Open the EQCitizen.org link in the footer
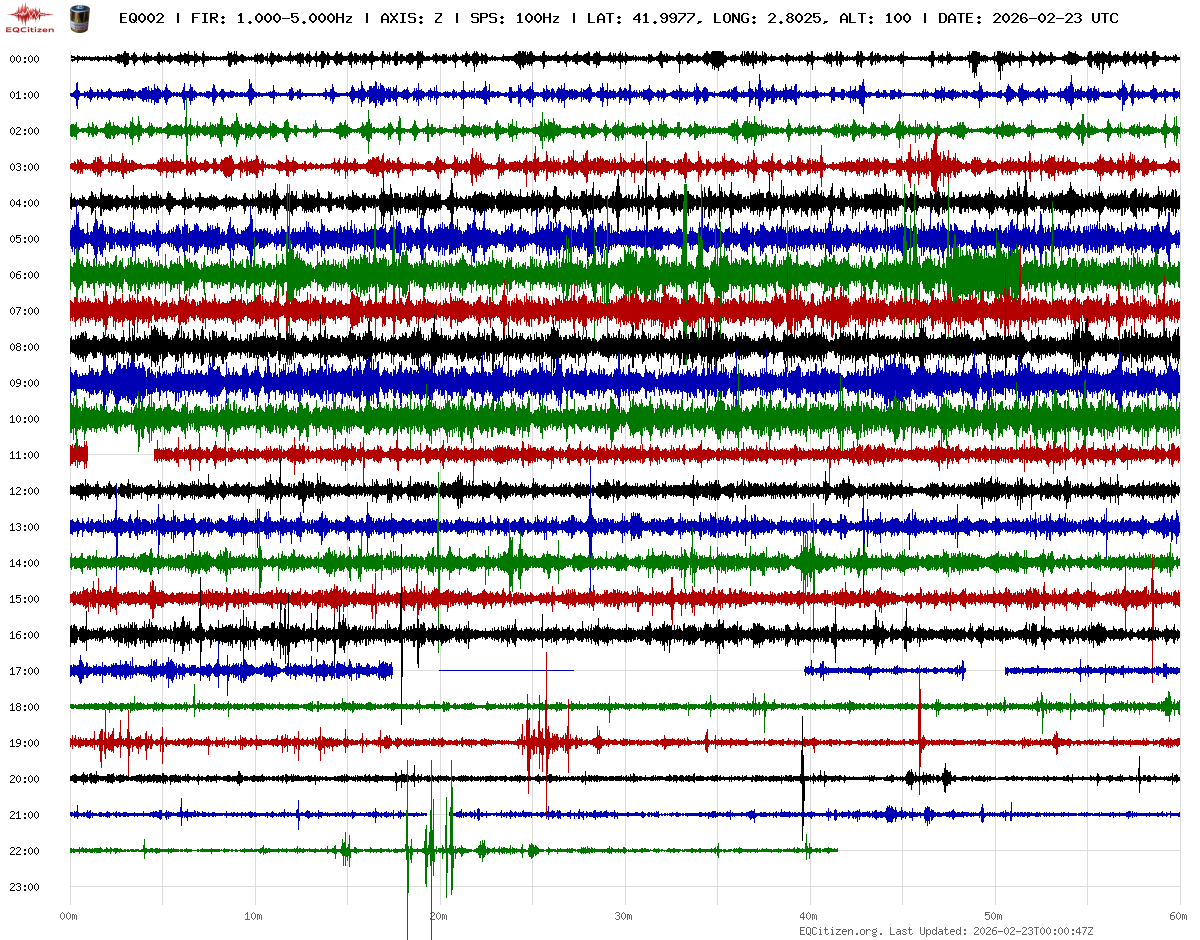Screen dimensions: 1200x940 click(x=841, y=931)
